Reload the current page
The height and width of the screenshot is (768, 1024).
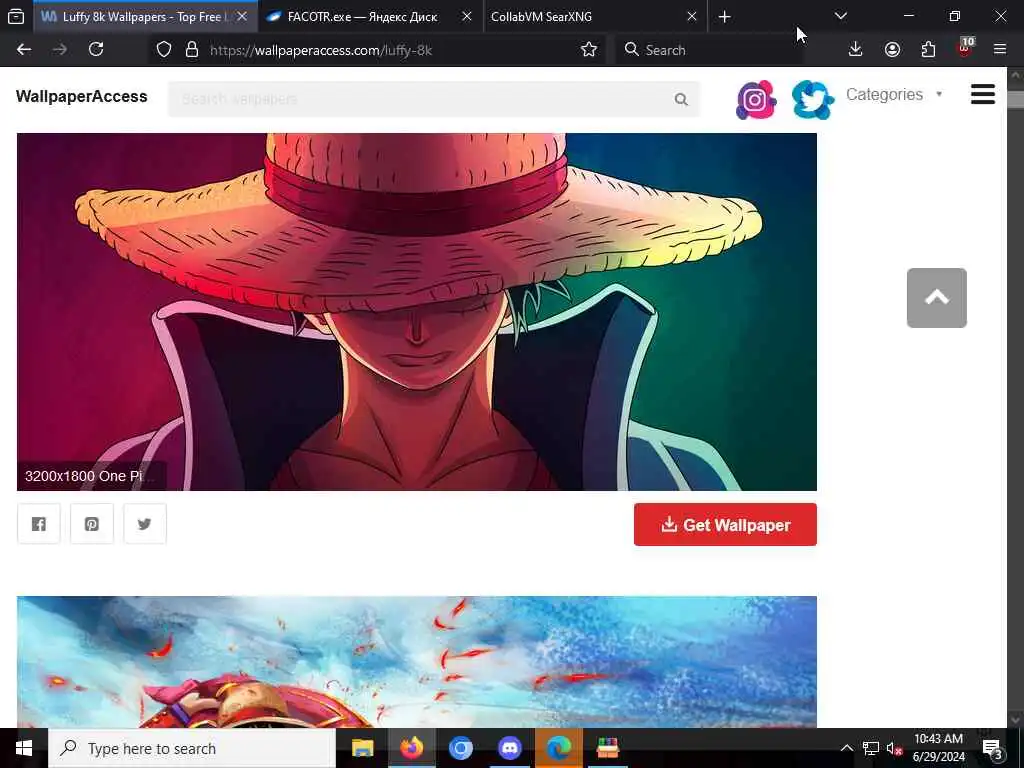pos(96,50)
